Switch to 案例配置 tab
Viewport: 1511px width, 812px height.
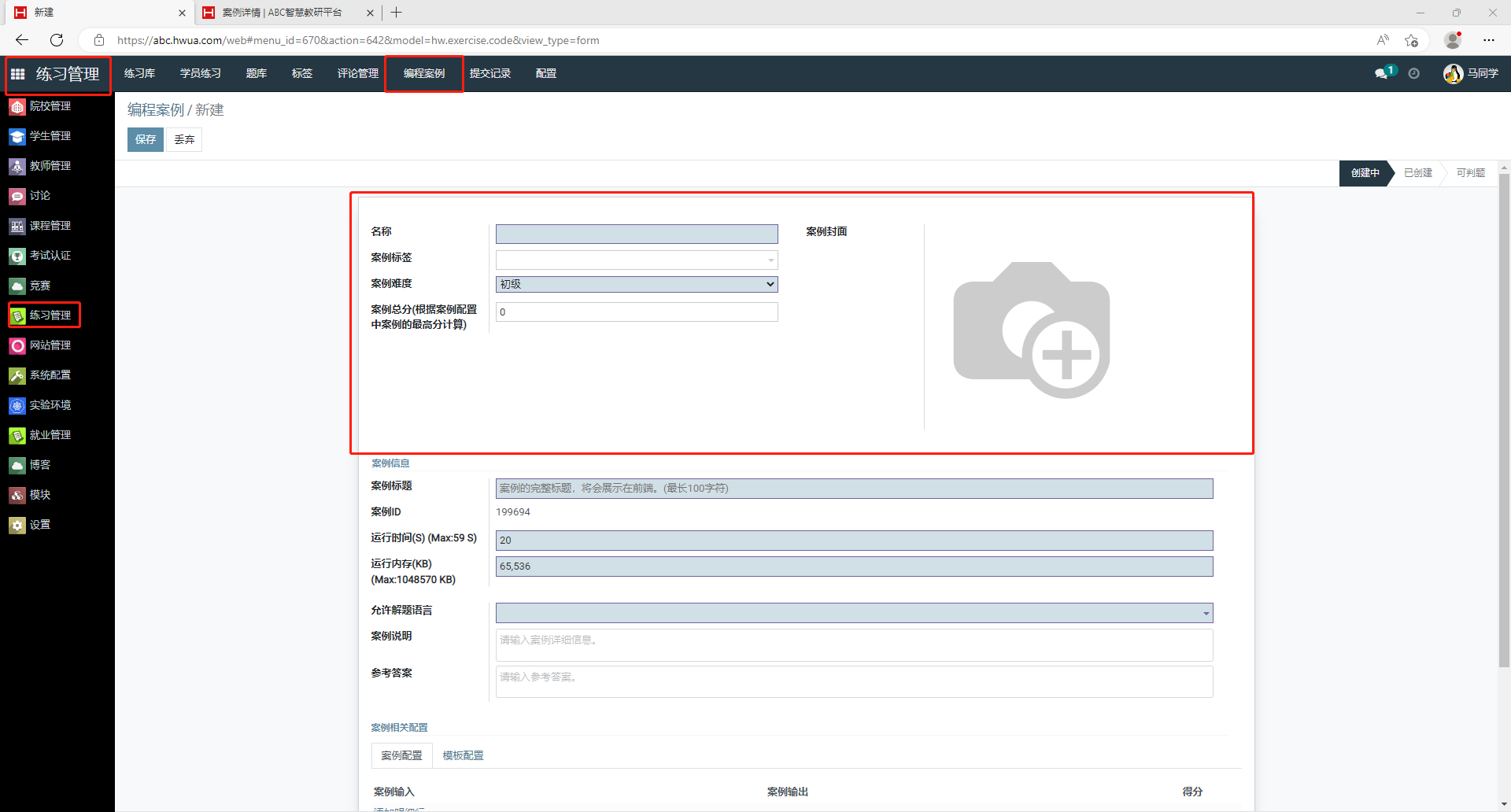[x=401, y=755]
